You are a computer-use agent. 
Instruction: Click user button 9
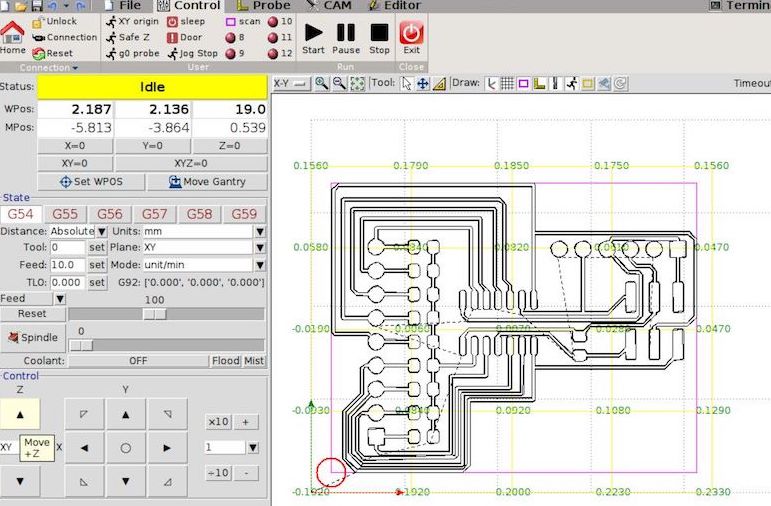coord(235,53)
